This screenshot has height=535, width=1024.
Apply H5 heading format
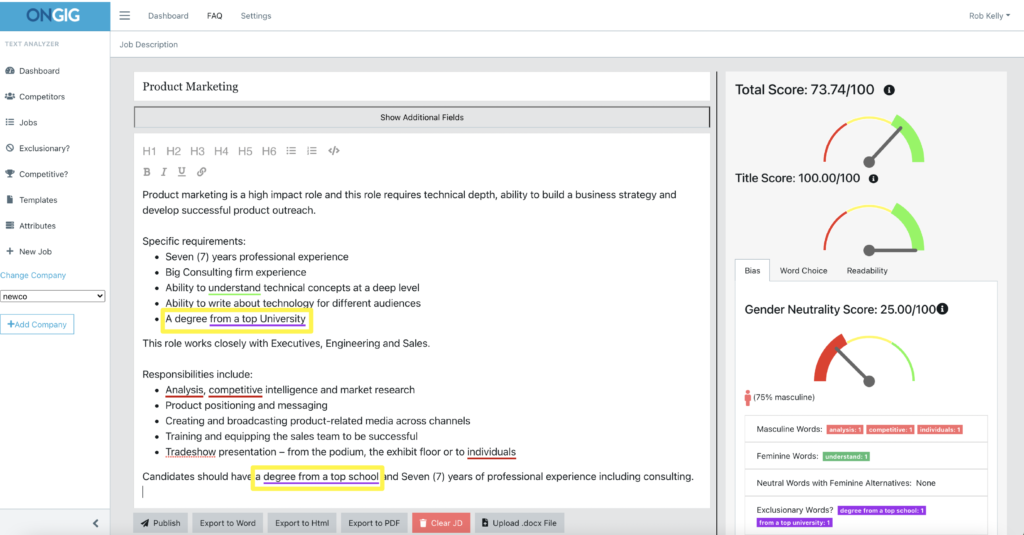245,151
